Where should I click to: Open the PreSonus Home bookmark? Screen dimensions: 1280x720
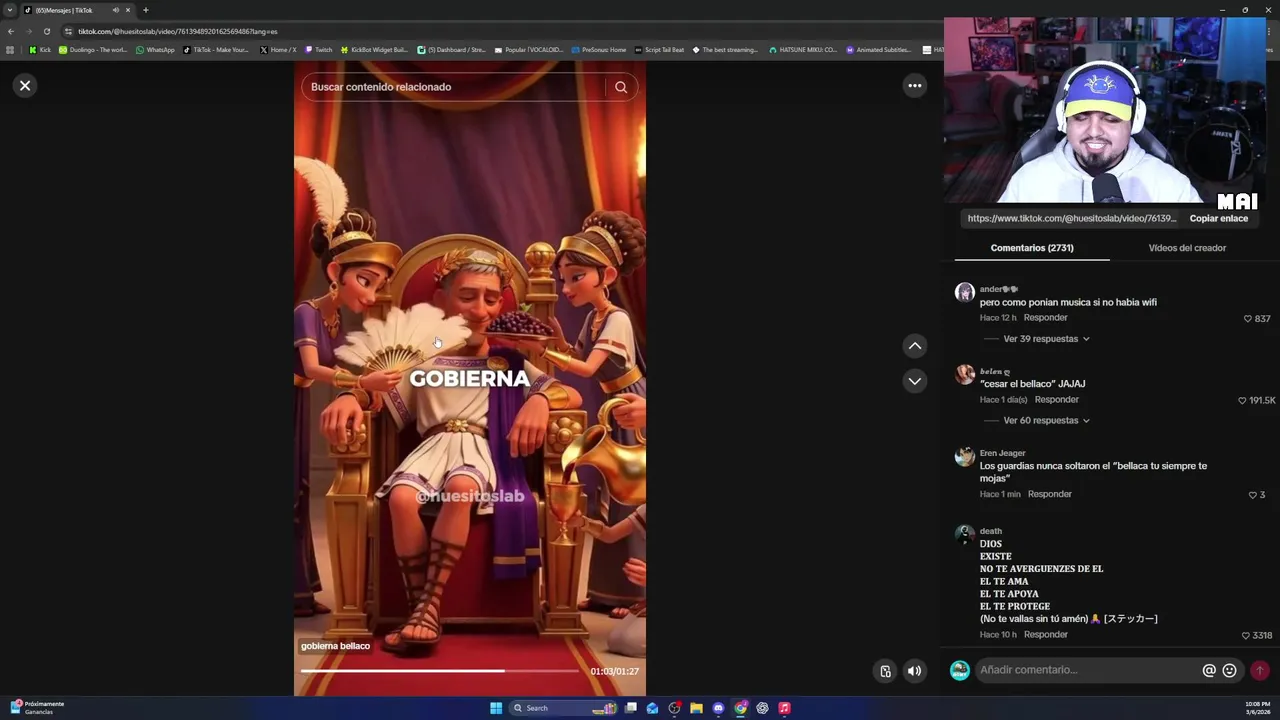coord(598,50)
